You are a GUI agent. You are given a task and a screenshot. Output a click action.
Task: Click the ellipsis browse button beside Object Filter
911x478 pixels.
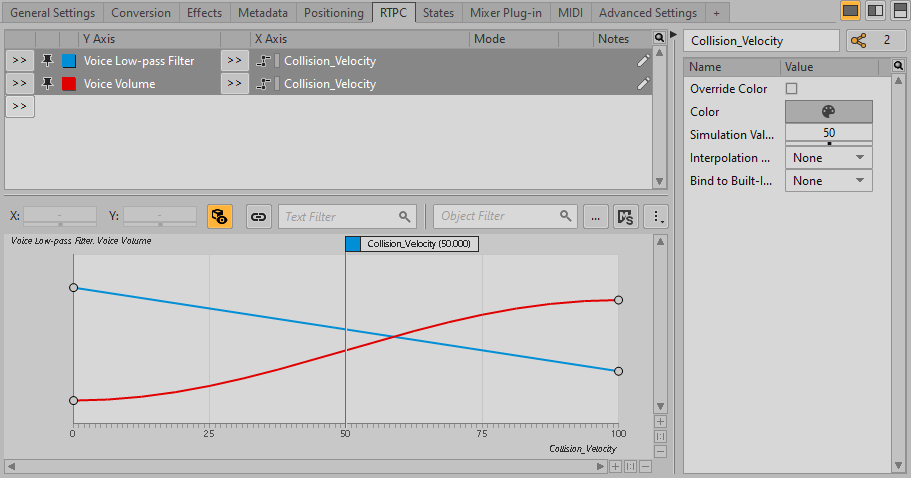click(595, 216)
